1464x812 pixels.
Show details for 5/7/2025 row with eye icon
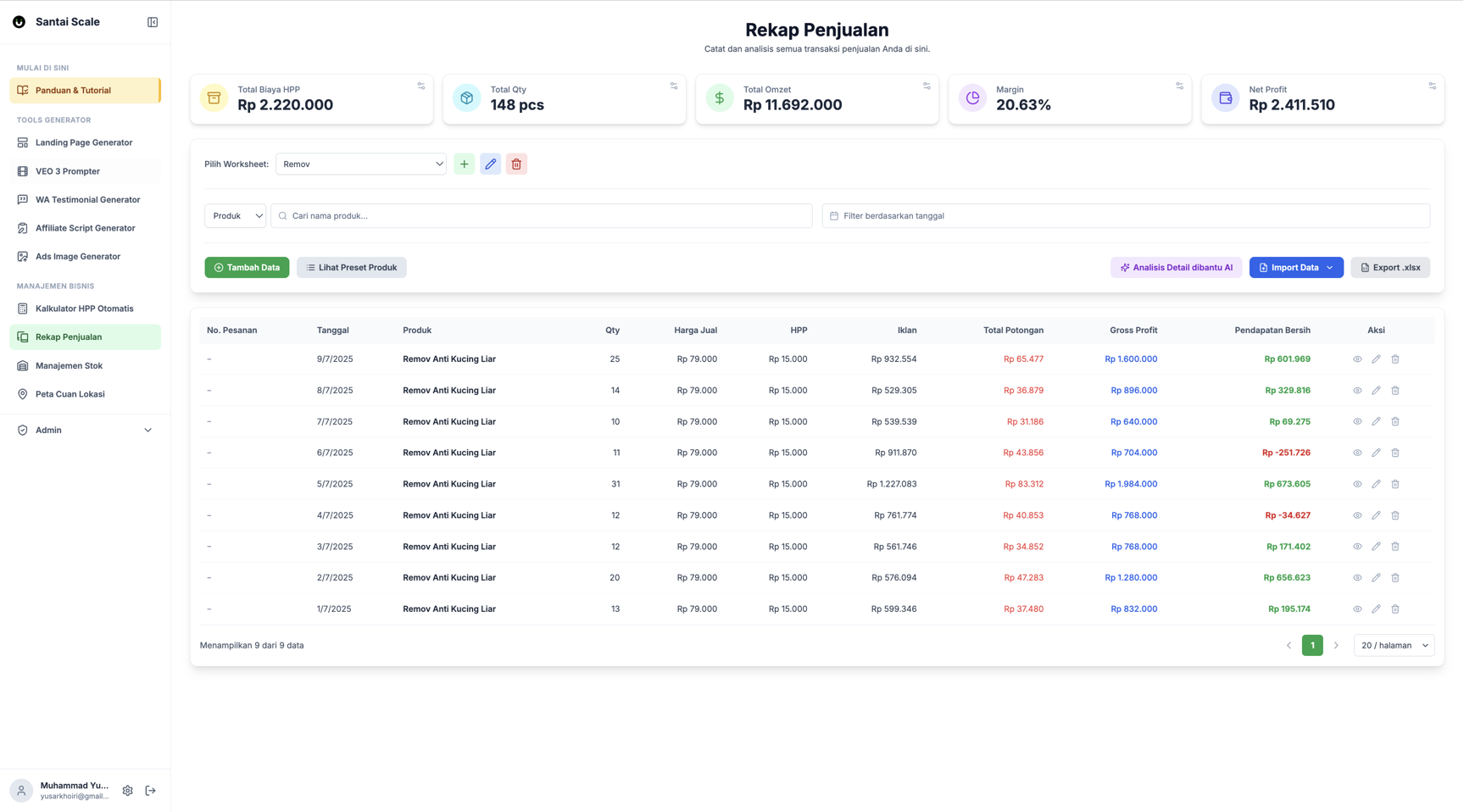point(1357,484)
